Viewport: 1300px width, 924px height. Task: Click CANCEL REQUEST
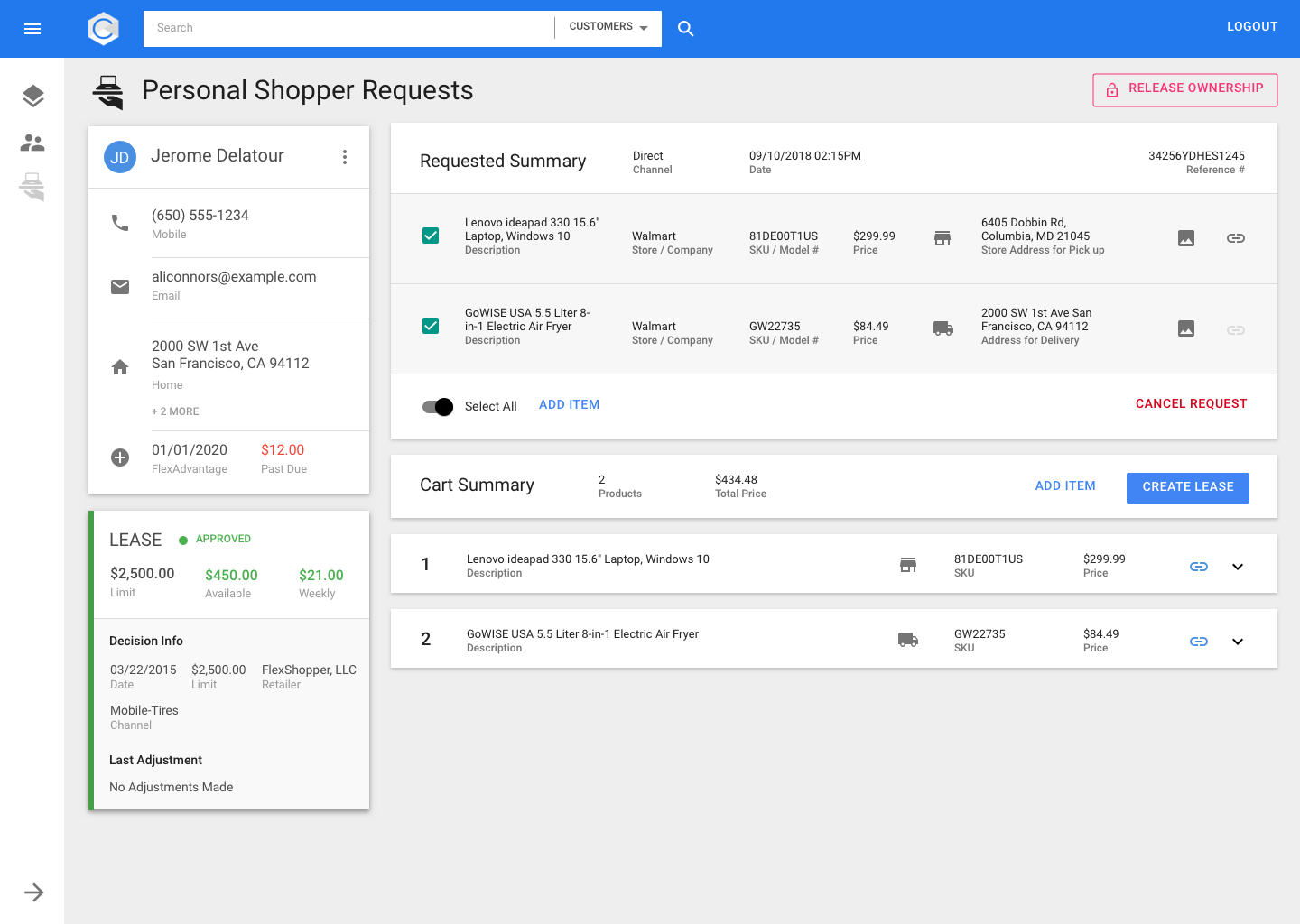1191,404
